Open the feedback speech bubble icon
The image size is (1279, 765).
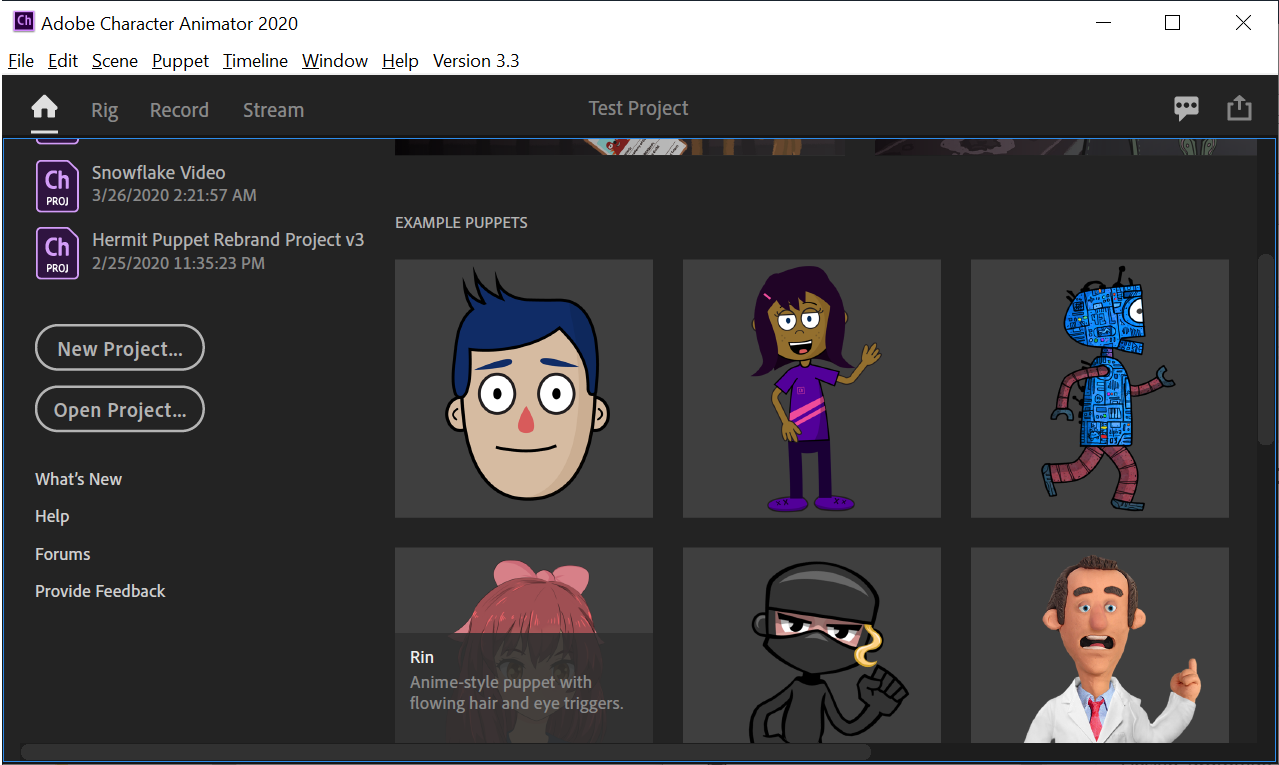coord(1186,108)
